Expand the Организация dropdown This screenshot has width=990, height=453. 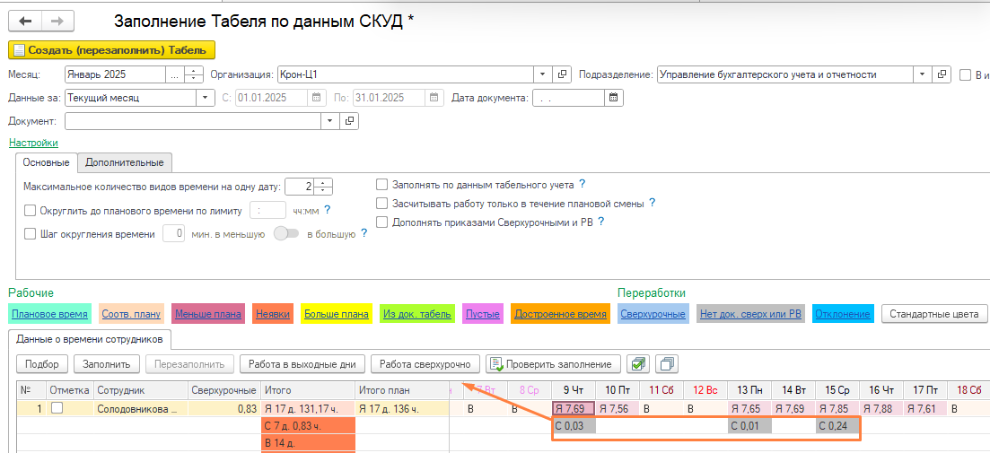pos(542,74)
